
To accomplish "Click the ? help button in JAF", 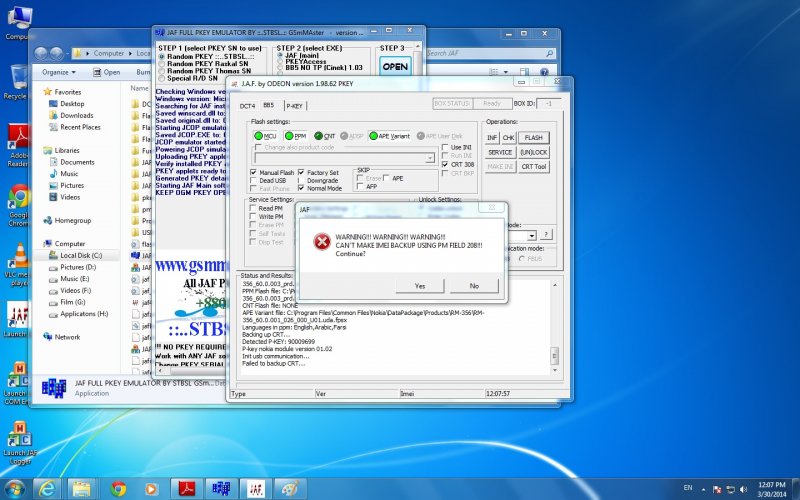I will coord(546,235).
